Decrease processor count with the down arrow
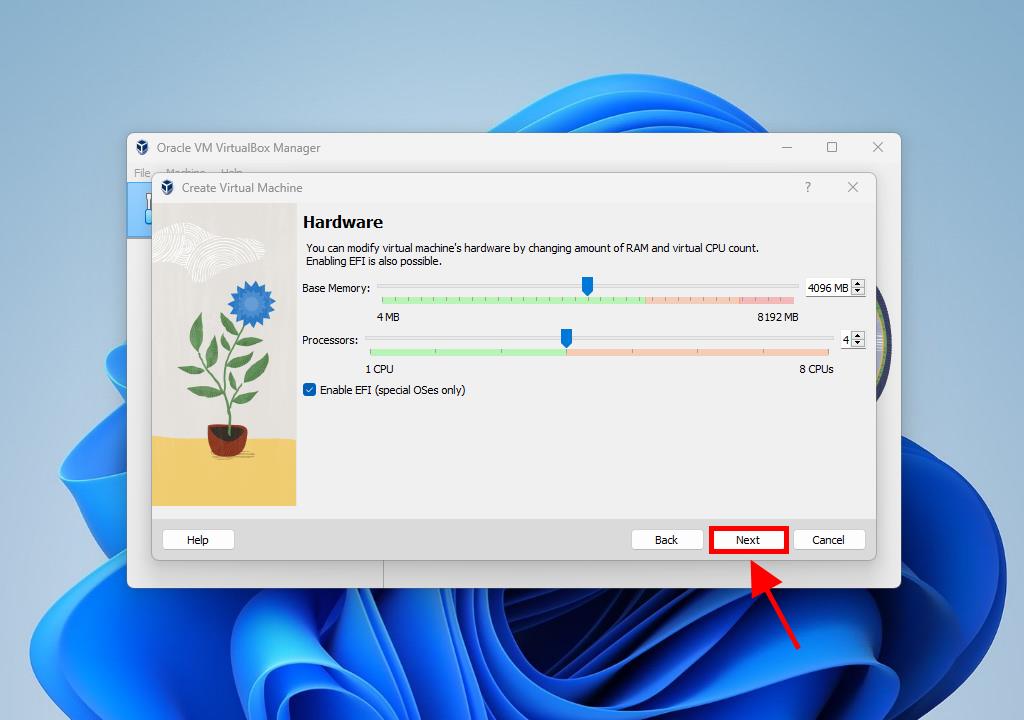The image size is (1024, 720). pos(858,344)
